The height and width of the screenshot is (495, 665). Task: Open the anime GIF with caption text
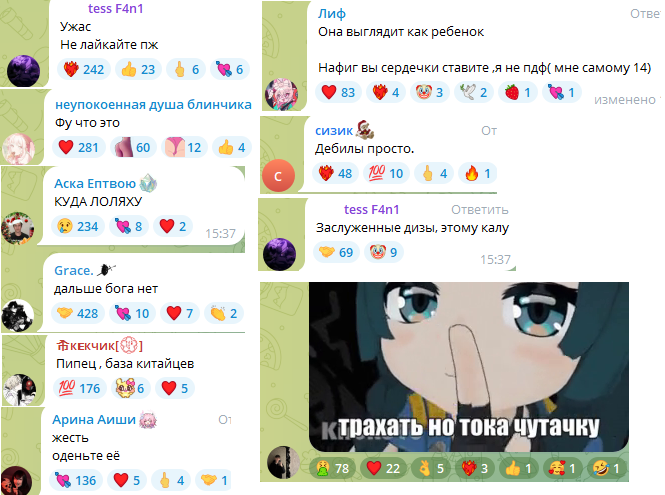click(469, 366)
